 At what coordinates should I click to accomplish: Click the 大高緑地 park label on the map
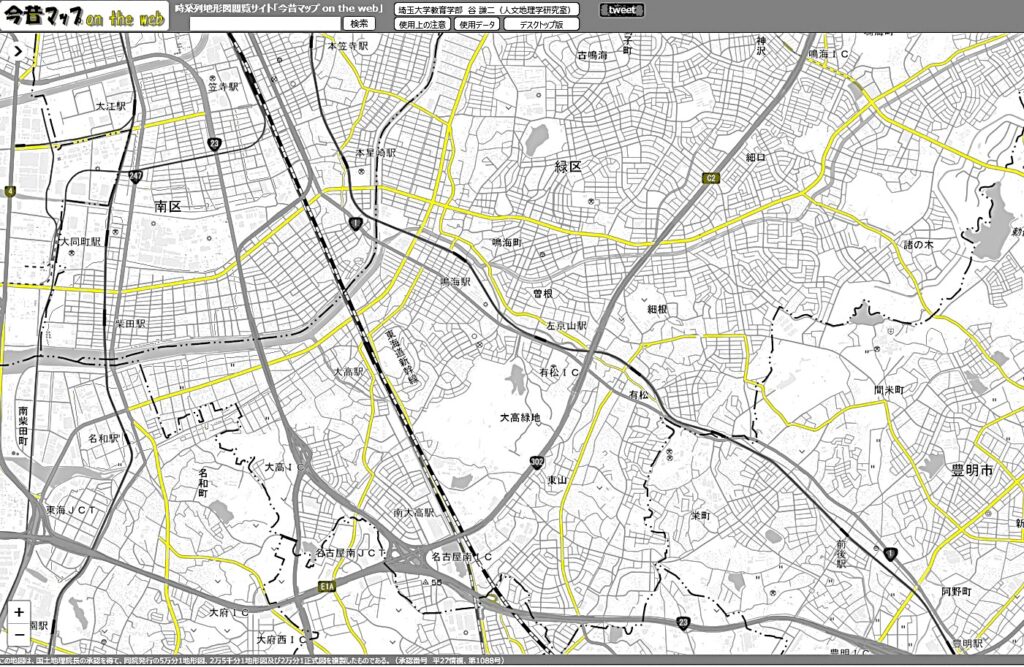point(520,417)
